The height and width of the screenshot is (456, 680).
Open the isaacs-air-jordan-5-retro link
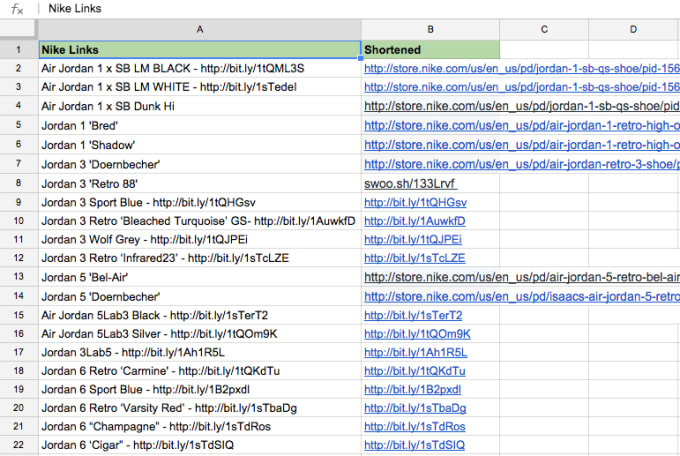click(x=522, y=297)
